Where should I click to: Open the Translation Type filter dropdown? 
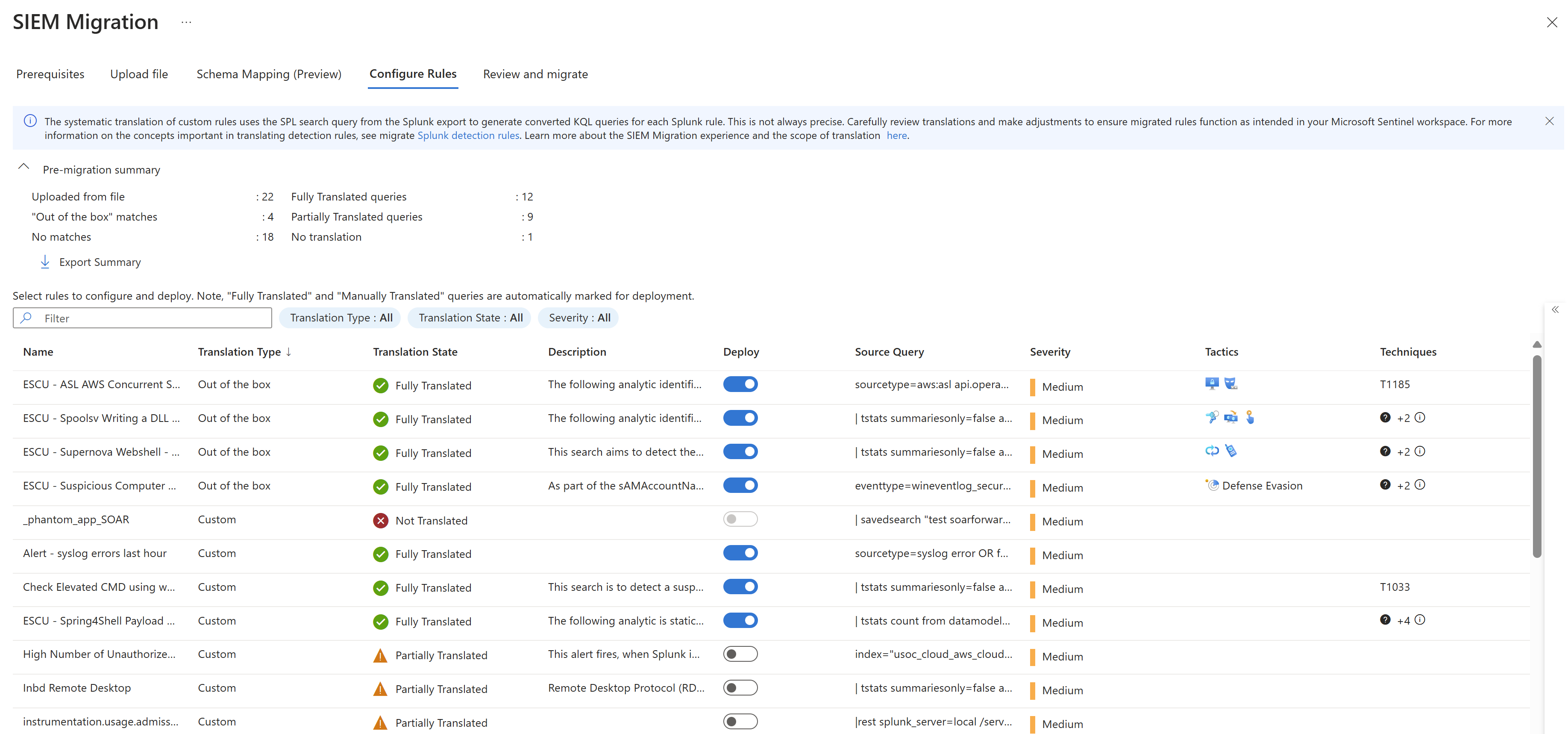tap(340, 317)
